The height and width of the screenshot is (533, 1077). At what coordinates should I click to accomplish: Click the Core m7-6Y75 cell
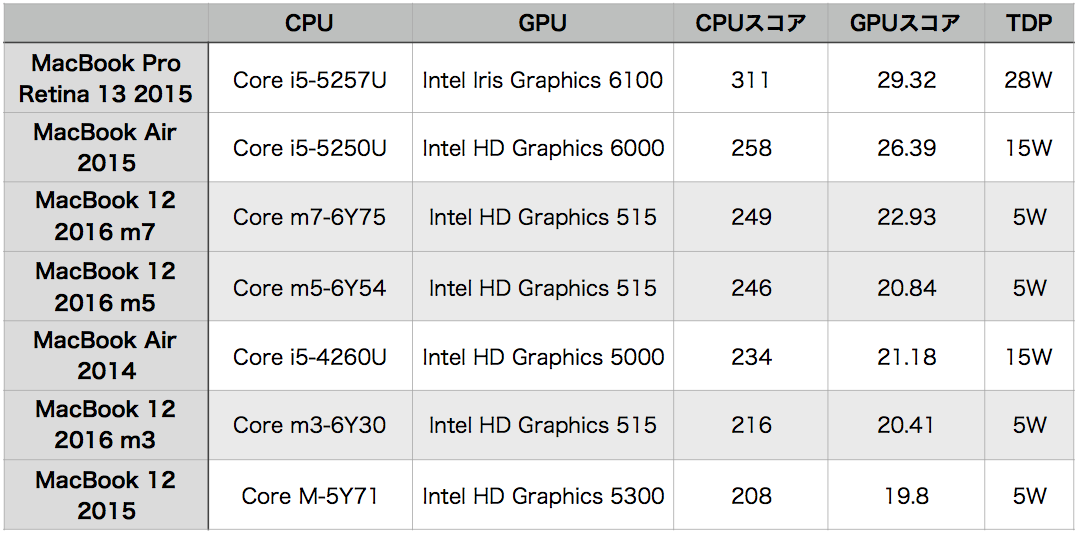[310, 216]
